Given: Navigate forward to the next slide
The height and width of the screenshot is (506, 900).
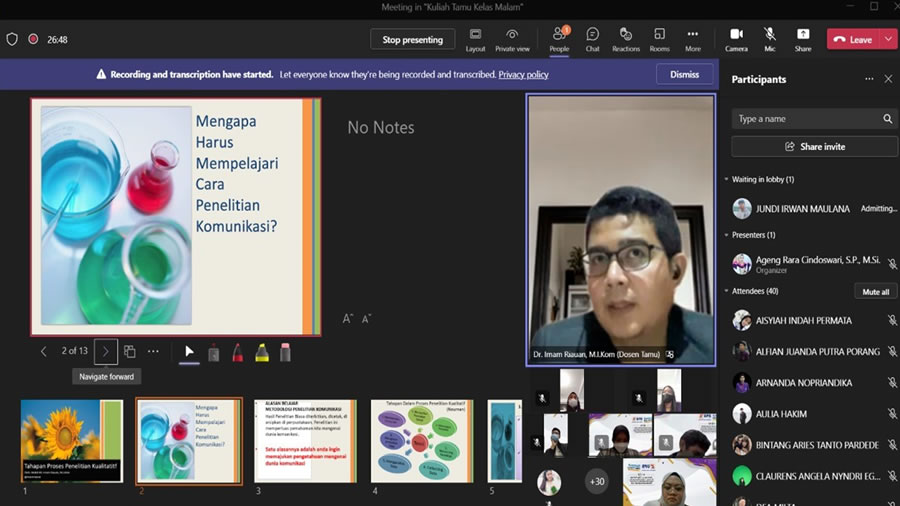Looking at the screenshot, I should (x=106, y=352).
